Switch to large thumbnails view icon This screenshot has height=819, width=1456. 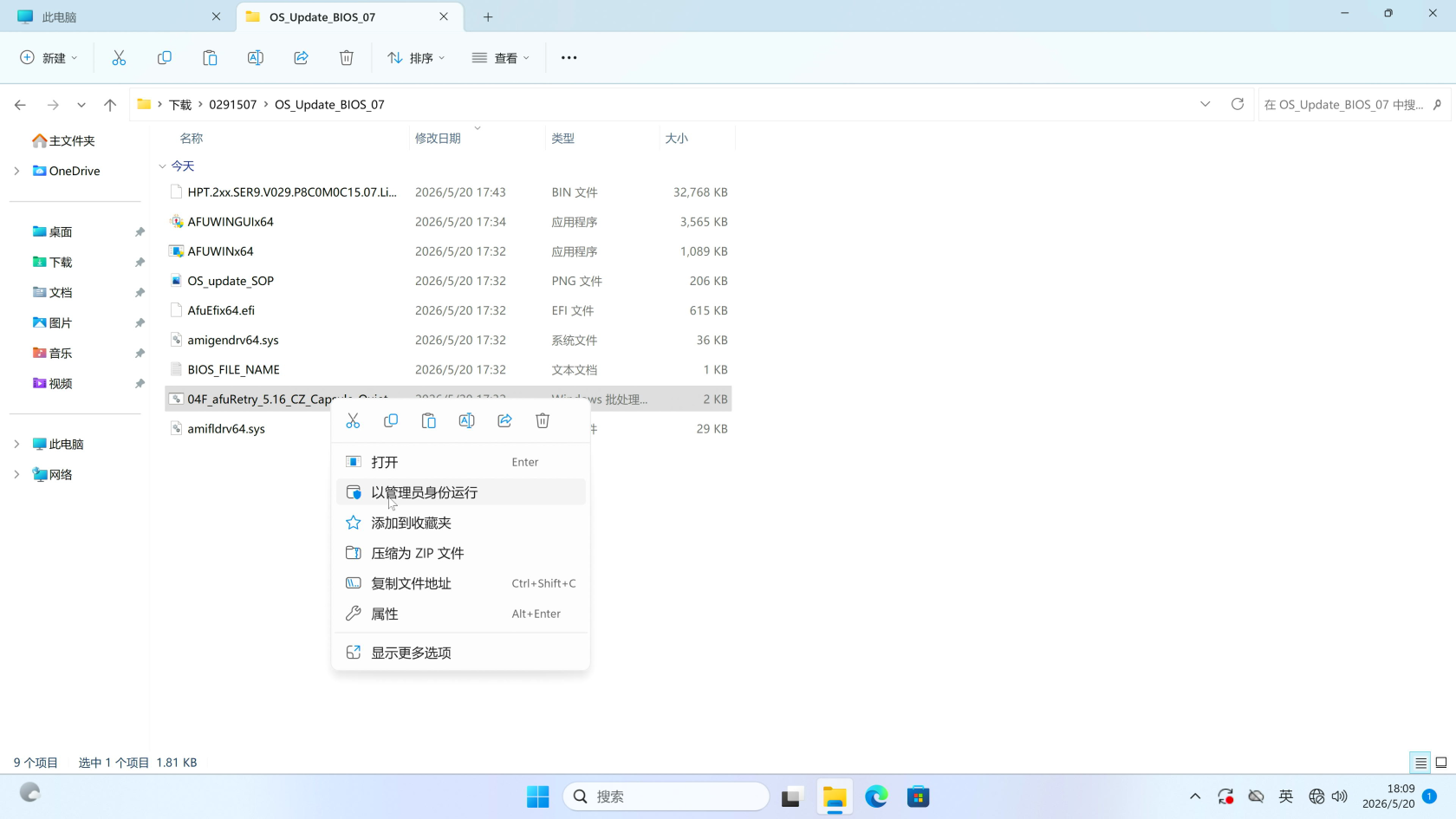1441,763
